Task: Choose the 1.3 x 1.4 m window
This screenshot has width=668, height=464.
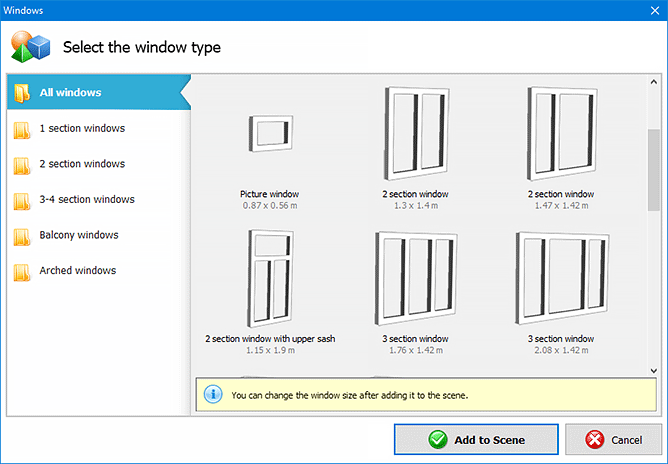Action: [x=416, y=133]
